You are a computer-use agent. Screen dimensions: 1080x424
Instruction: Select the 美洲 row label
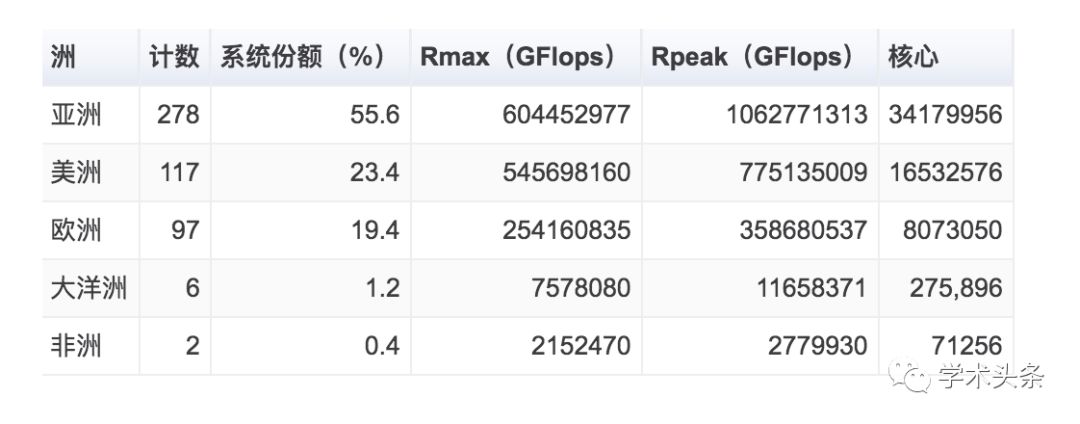coord(76,172)
